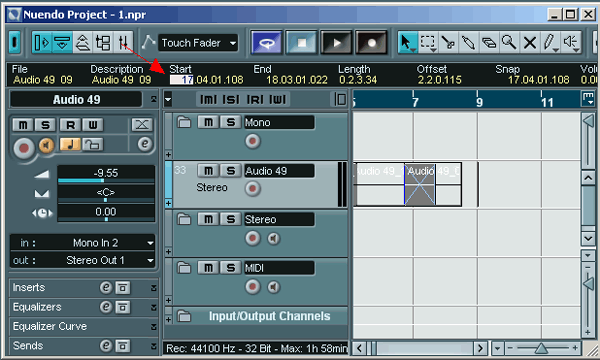Open the Sends inspector tab
This screenshot has width=600, height=360.
pyautogui.click(x=83, y=346)
